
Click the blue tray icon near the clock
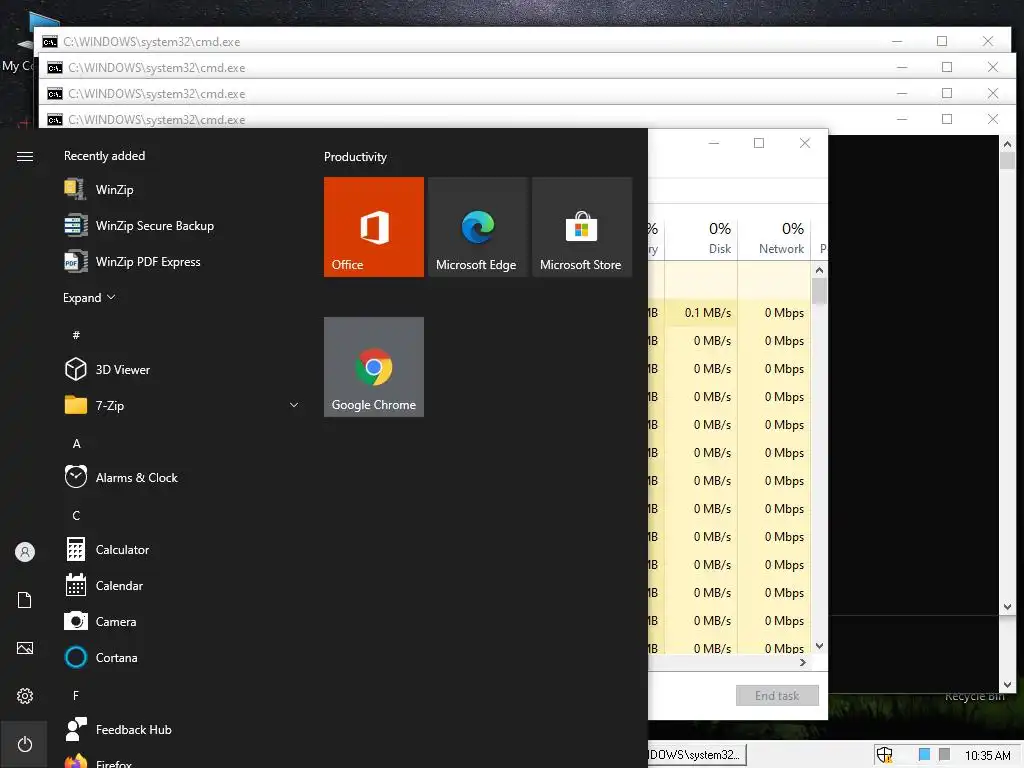click(x=924, y=754)
